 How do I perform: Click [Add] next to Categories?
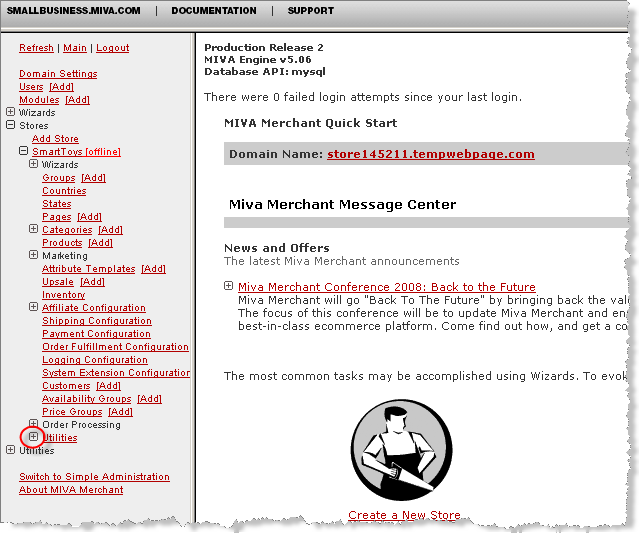(110, 230)
